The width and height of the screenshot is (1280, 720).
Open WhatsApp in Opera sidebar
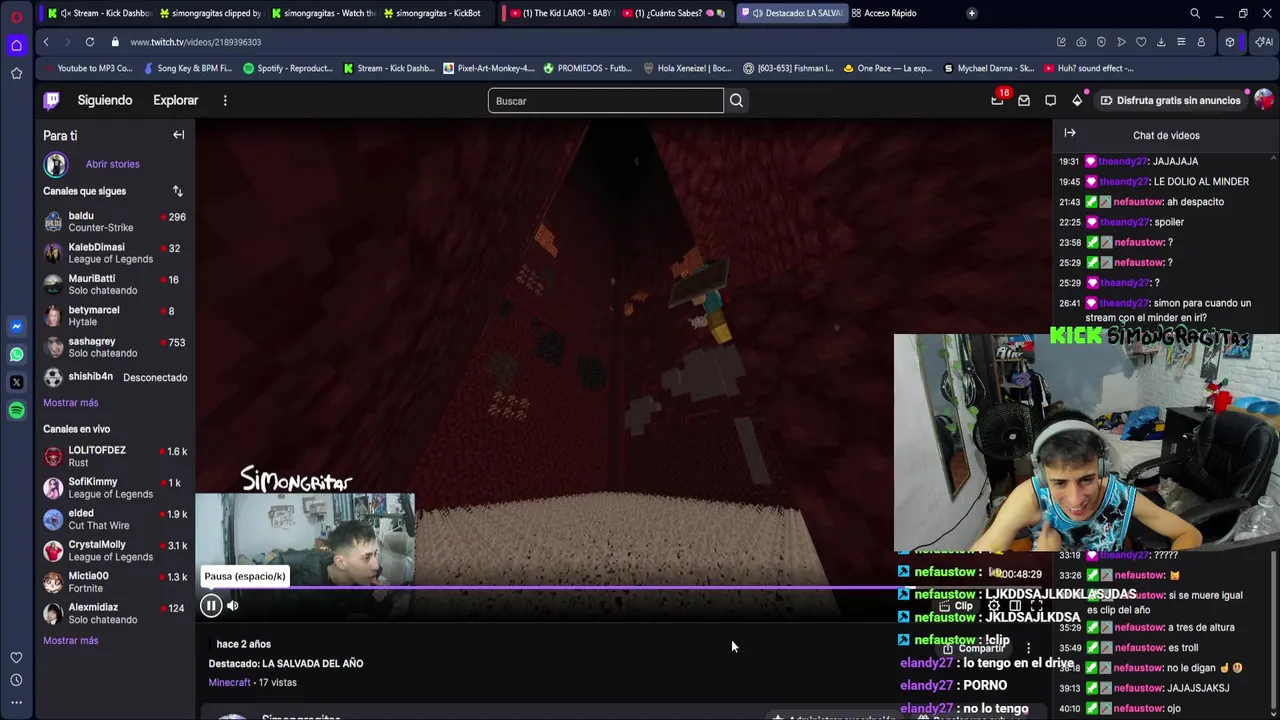point(16,354)
